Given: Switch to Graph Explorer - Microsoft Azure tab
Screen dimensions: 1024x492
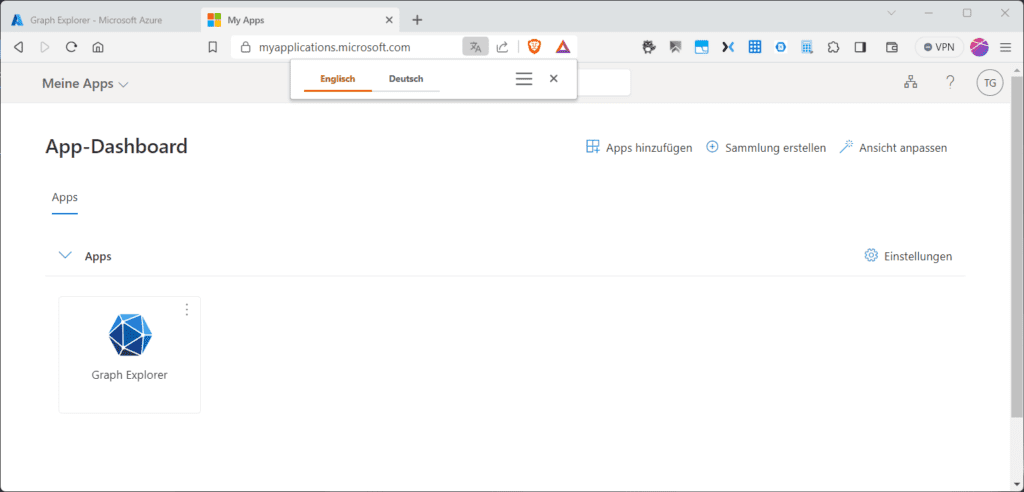Looking at the screenshot, I should [96, 20].
